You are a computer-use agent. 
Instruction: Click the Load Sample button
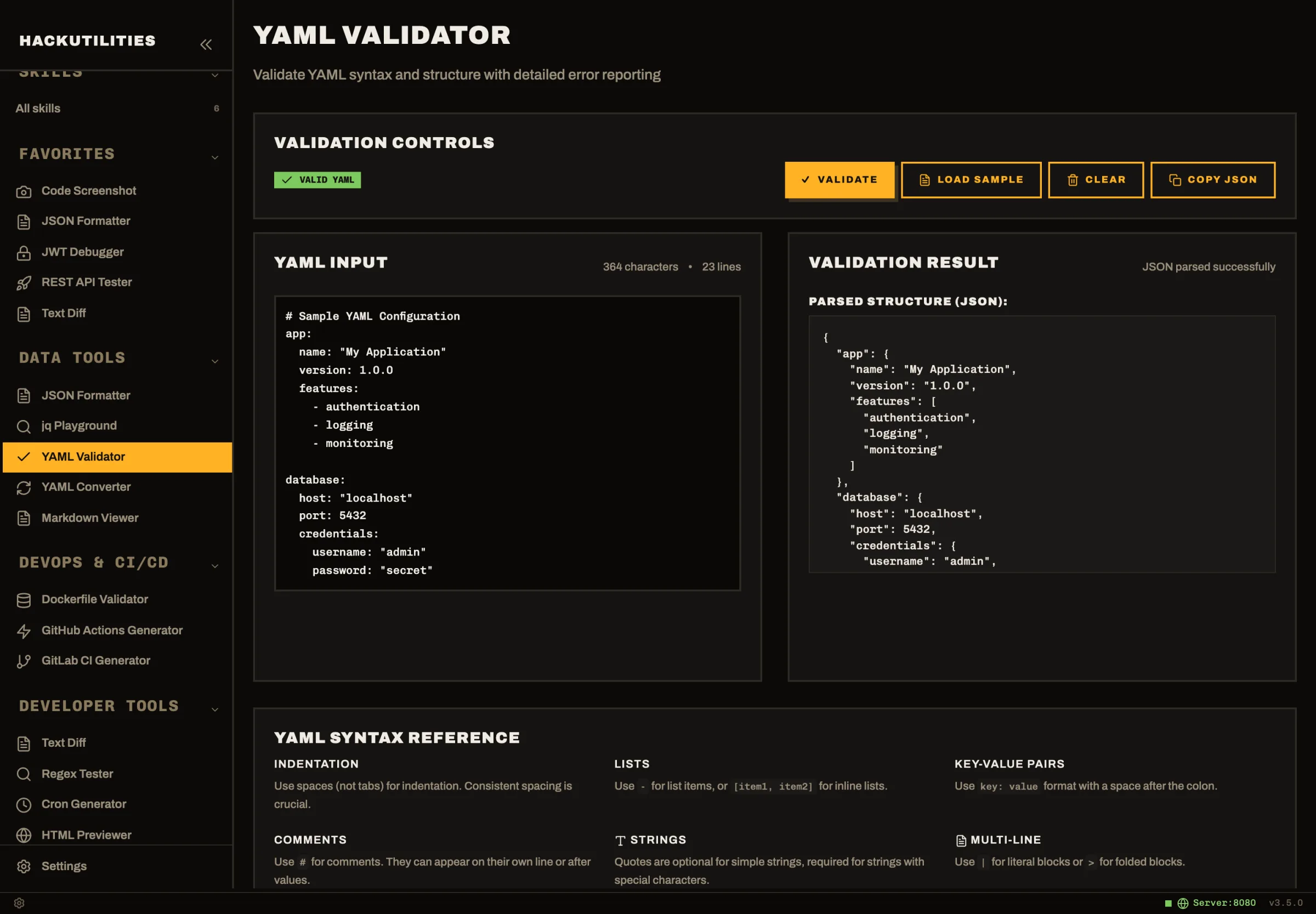click(x=971, y=180)
